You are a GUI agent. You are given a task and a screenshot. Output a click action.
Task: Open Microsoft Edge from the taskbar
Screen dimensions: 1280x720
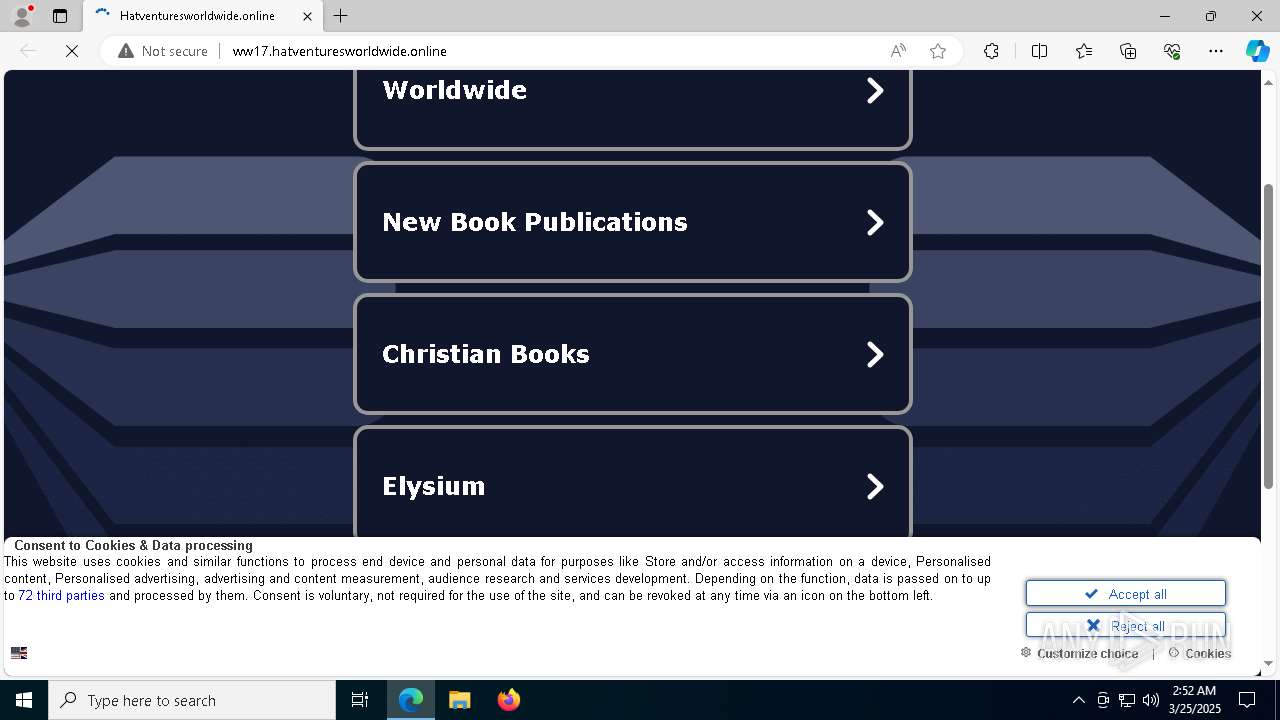coord(411,700)
